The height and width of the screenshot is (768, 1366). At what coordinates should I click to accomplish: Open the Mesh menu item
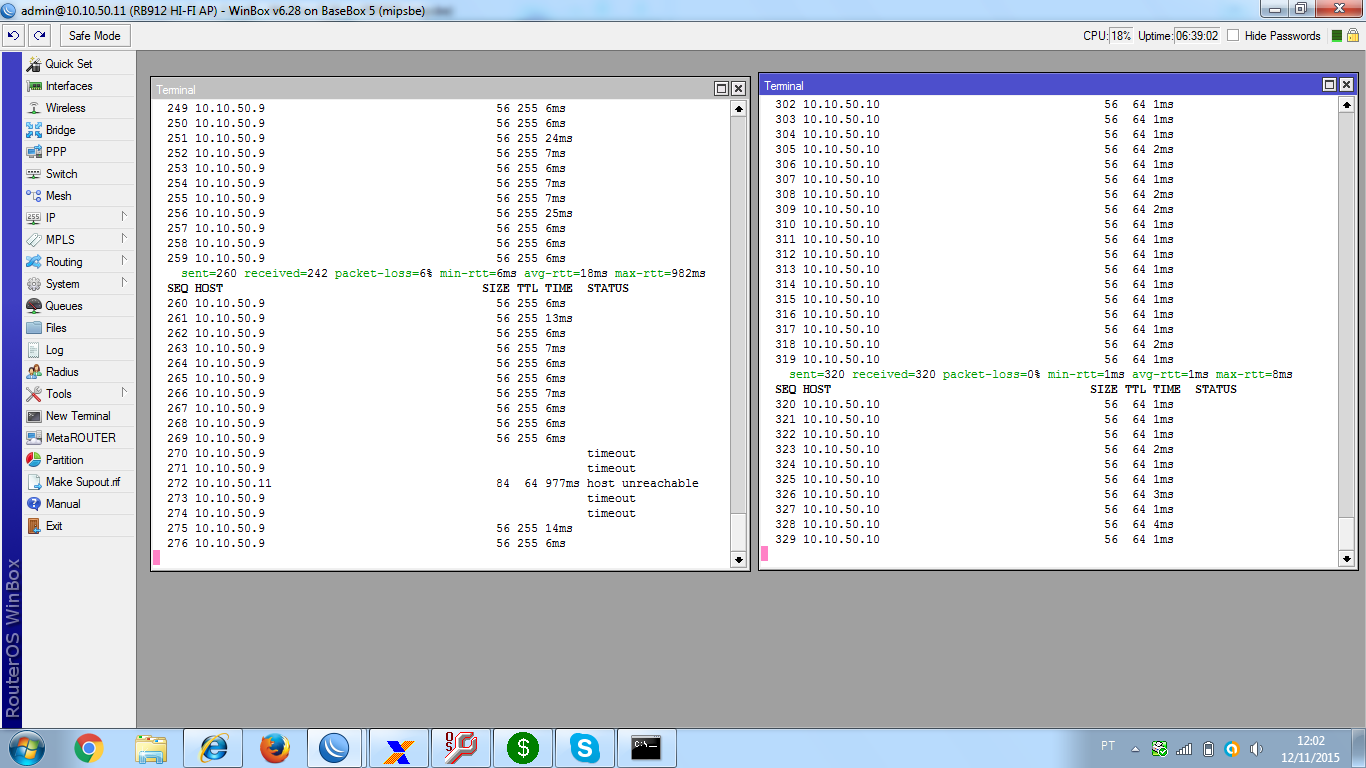point(79,196)
